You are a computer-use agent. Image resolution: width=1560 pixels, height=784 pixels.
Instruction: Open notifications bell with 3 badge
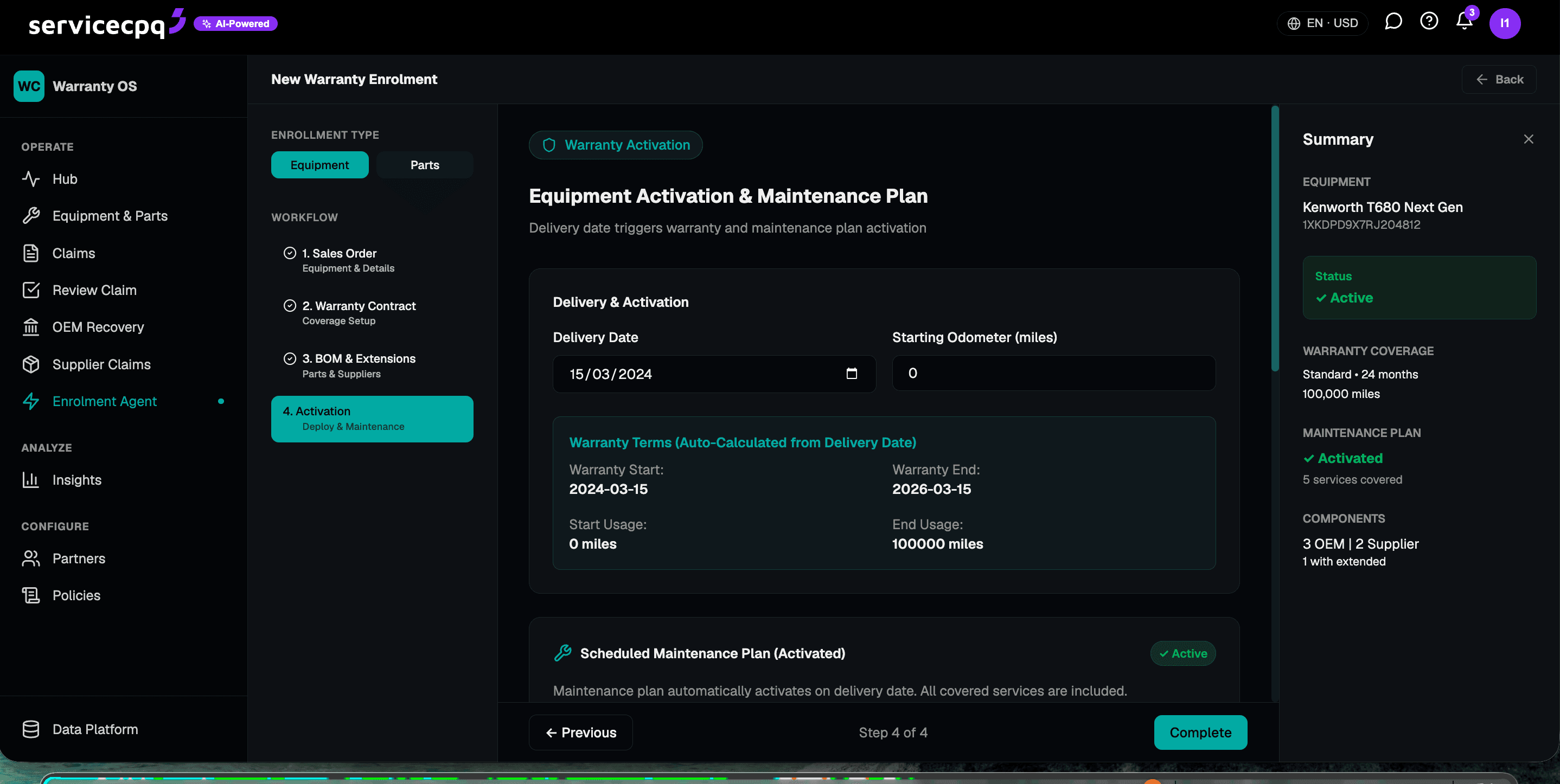point(1466,21)
